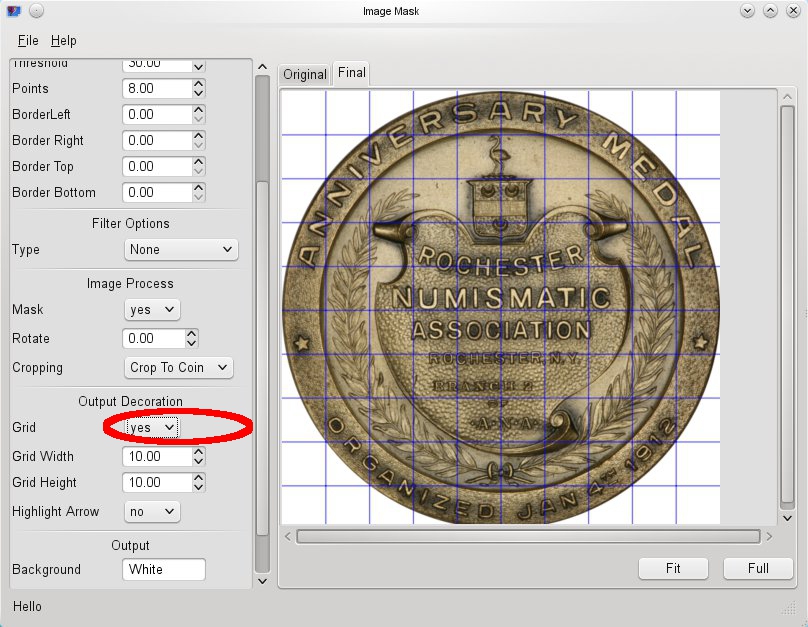808x627 pixels.
Task: Click the image view scroll-up arrow
Action: click(787, 97)
